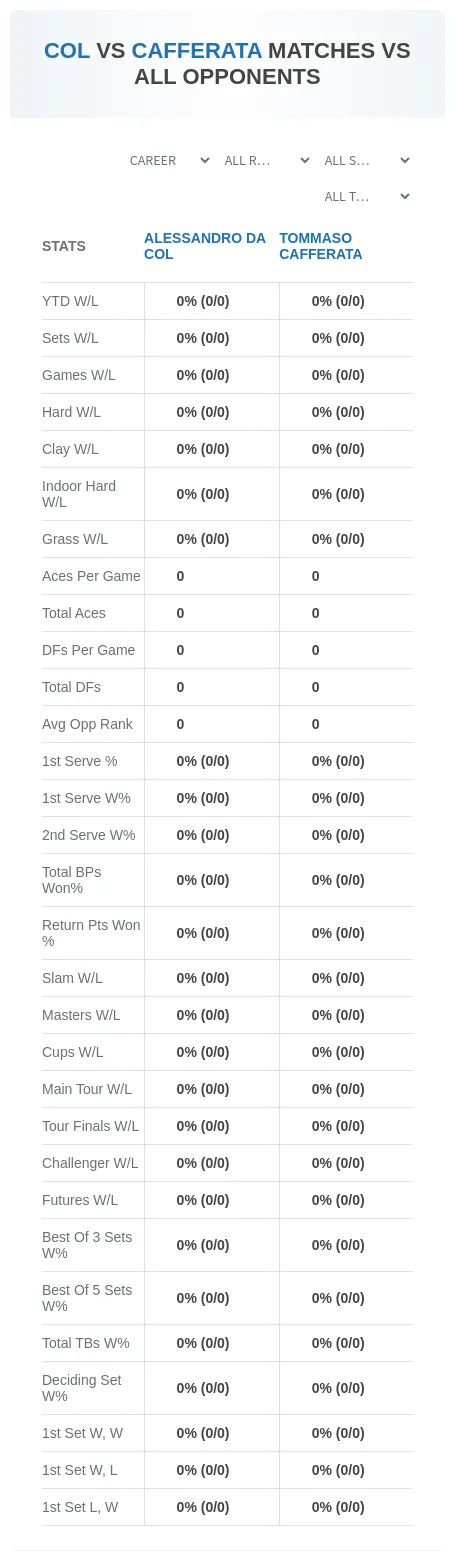Open Alessandro Da Col player profile

205,246
